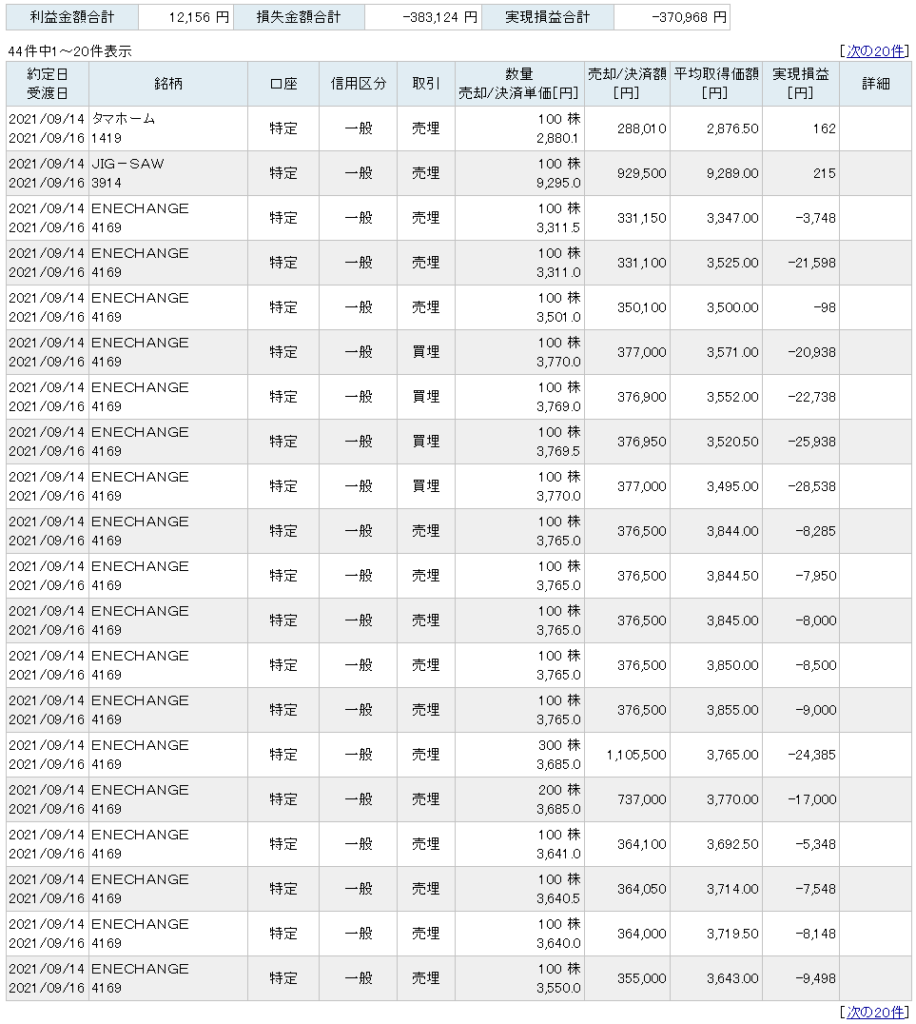
Task: Click the 信用区分 column header
Action: 358,84
